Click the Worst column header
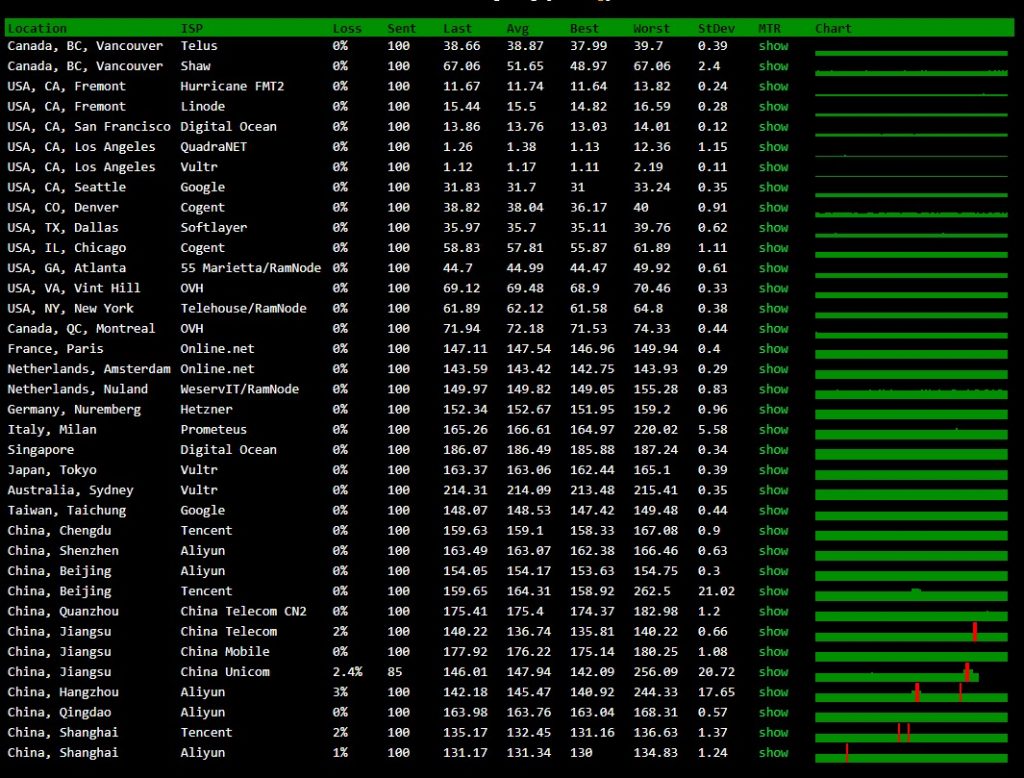The height and width of the screenshot is (778, 1024). (x=651, y=28)
